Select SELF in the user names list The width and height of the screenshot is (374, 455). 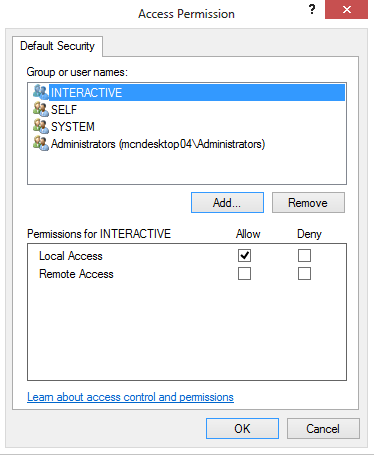tap(64, 110)
